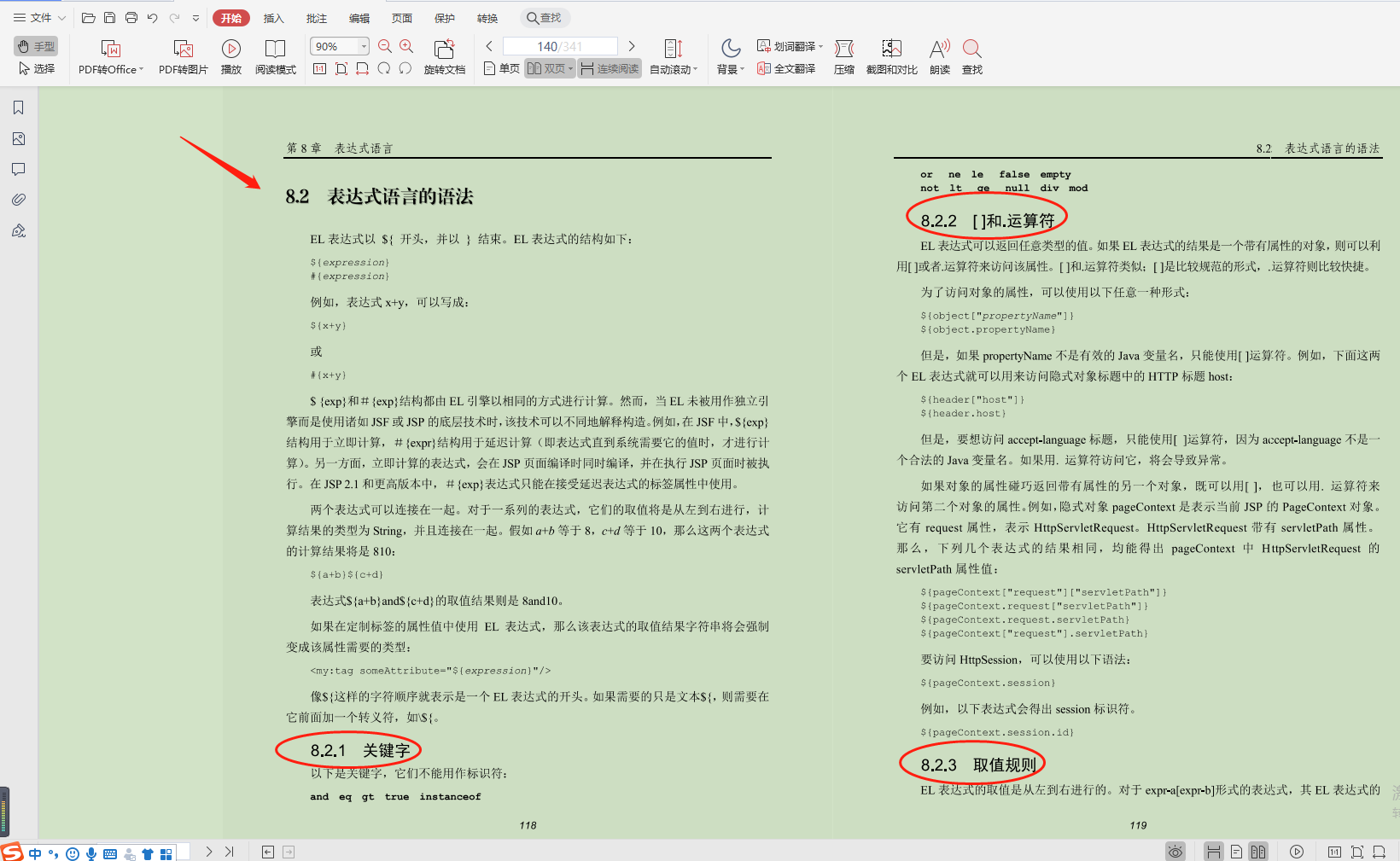Go to next page in status bar
The image size is (1400, 861).
coord(209,852)
